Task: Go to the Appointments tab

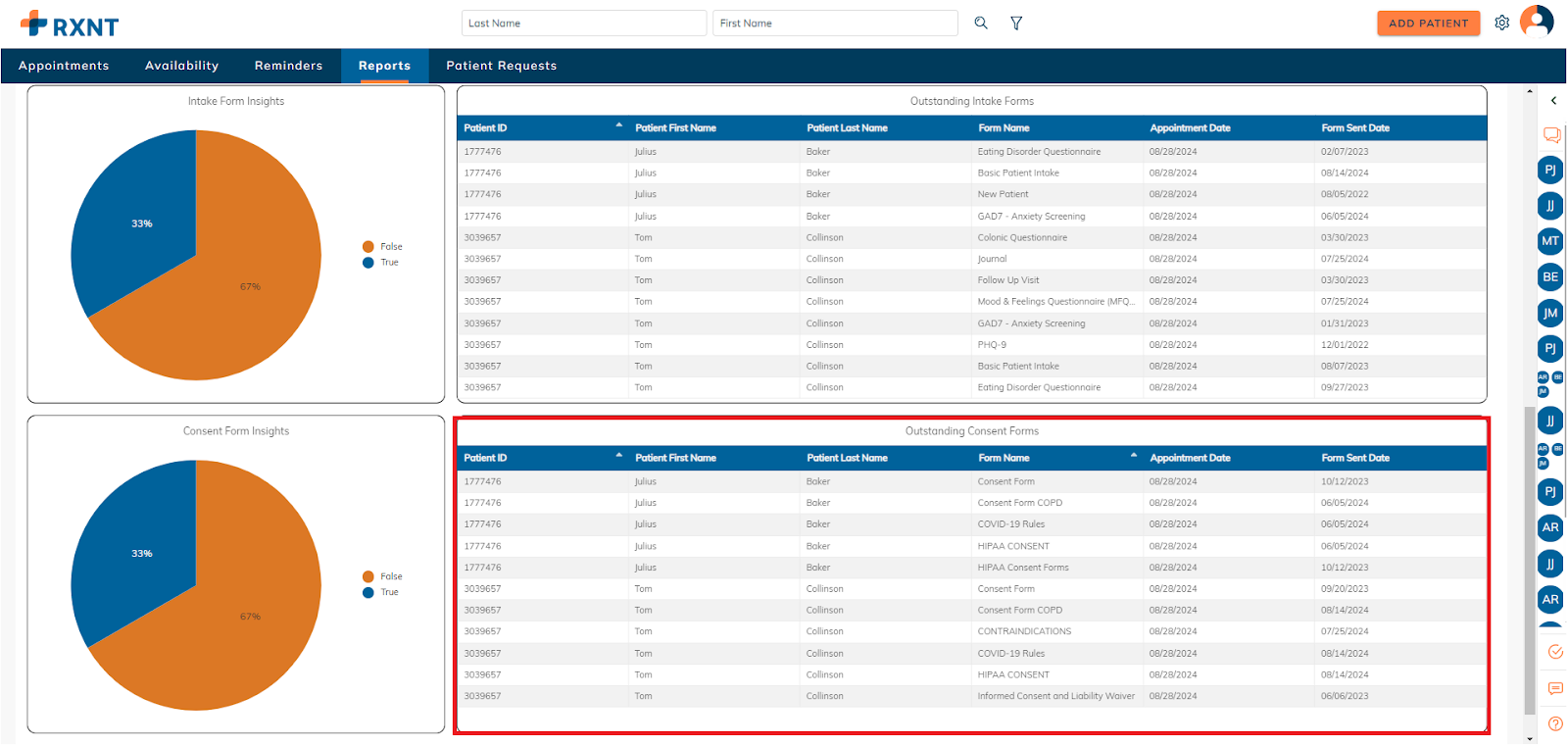Action: coord(64,66)
